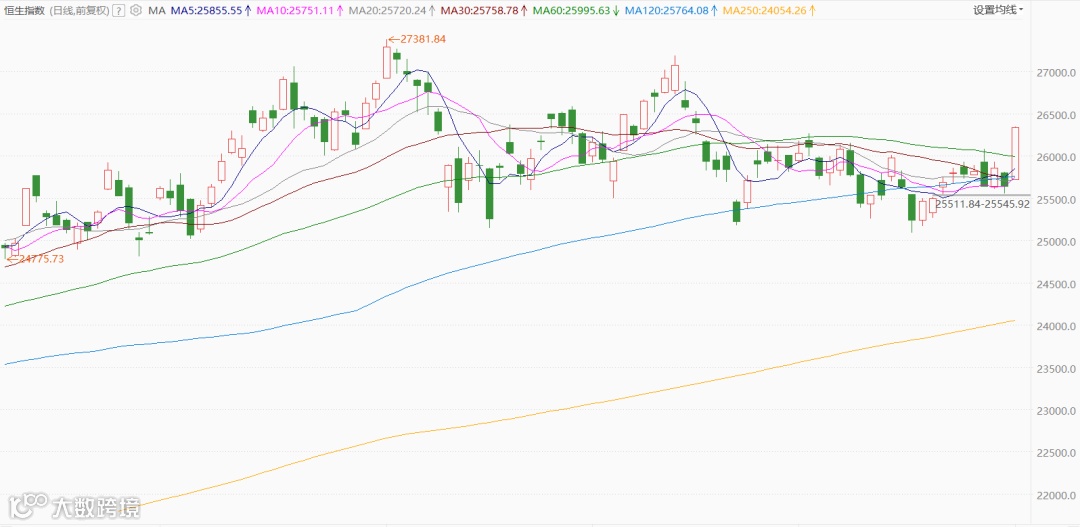
Task: Expand the 设置均线 dropdown
Action: (998, 10)
